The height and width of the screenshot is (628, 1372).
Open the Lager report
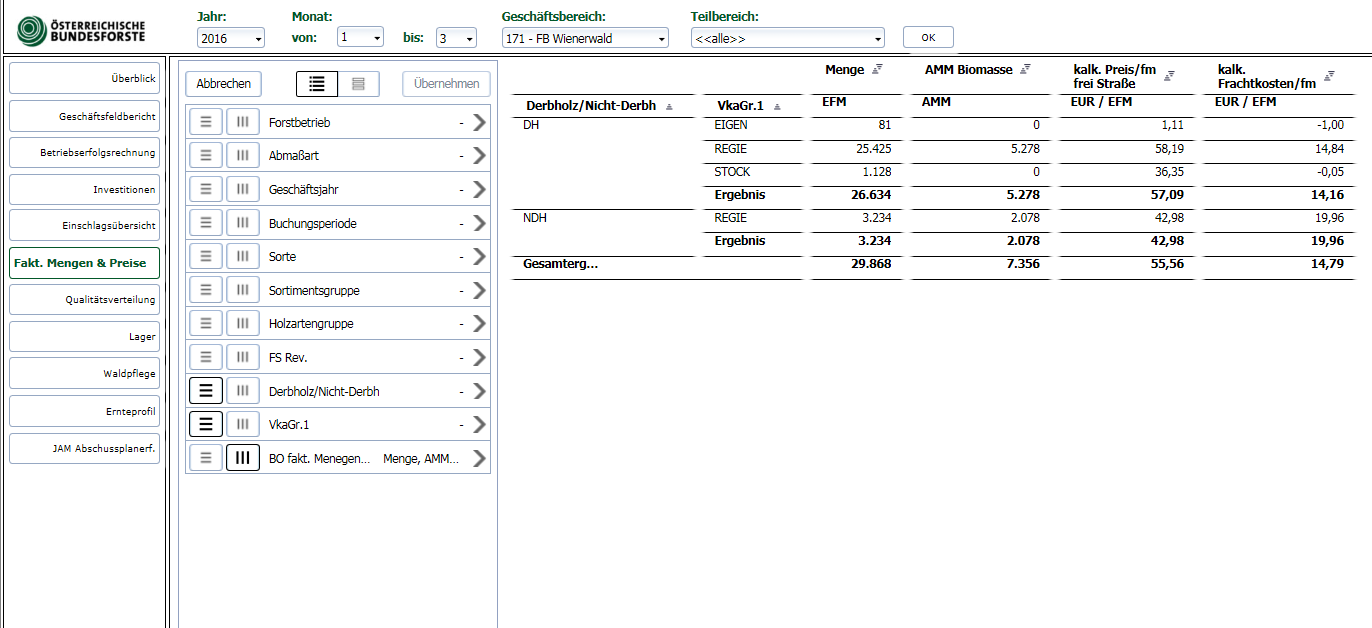click(84, 336)
